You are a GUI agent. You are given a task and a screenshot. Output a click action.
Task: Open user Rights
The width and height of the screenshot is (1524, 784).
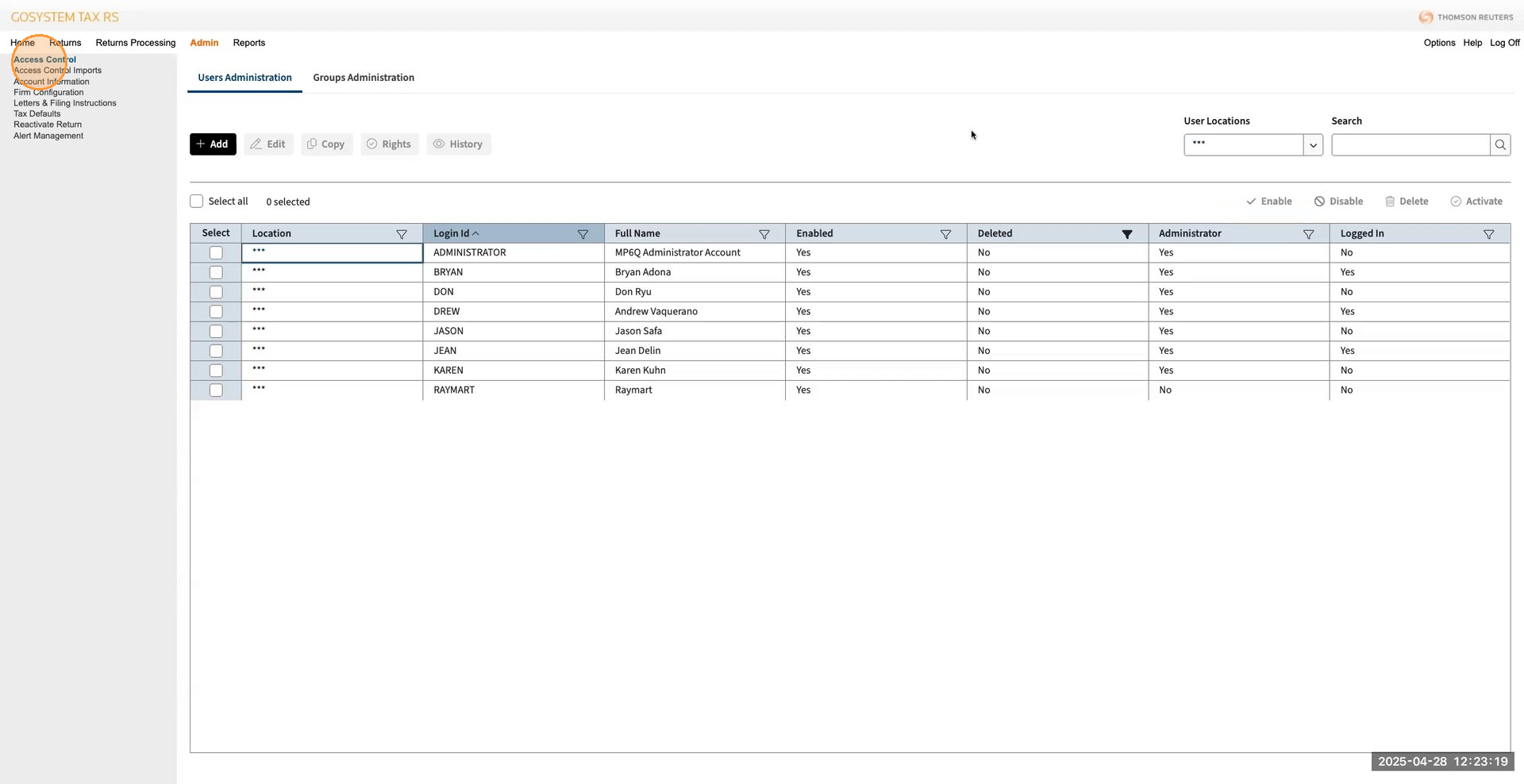point(389,144)
